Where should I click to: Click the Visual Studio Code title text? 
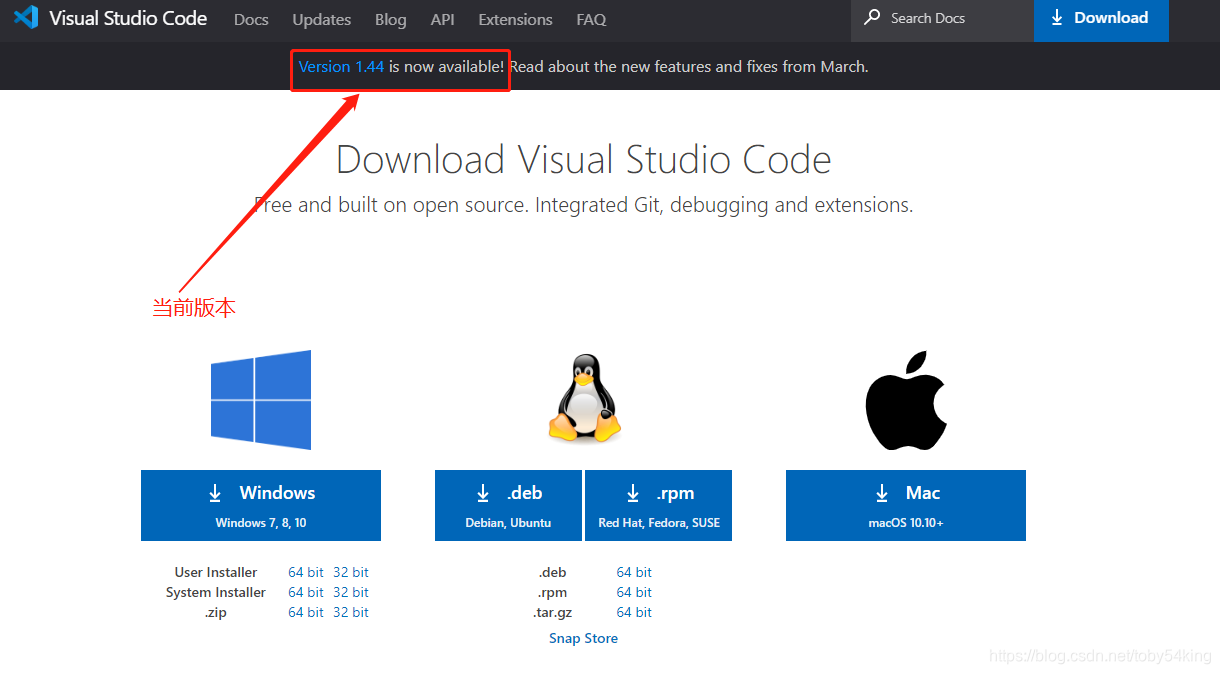click(128, 18)
